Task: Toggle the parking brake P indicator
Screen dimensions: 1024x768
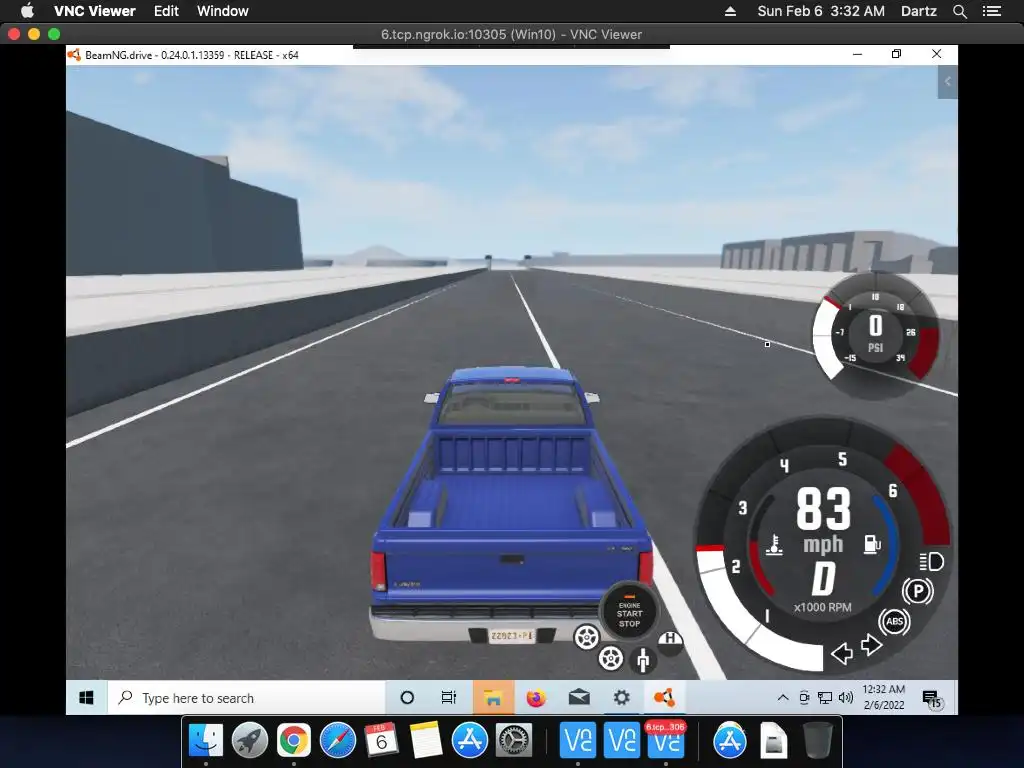Action: [x=918, y=592]
